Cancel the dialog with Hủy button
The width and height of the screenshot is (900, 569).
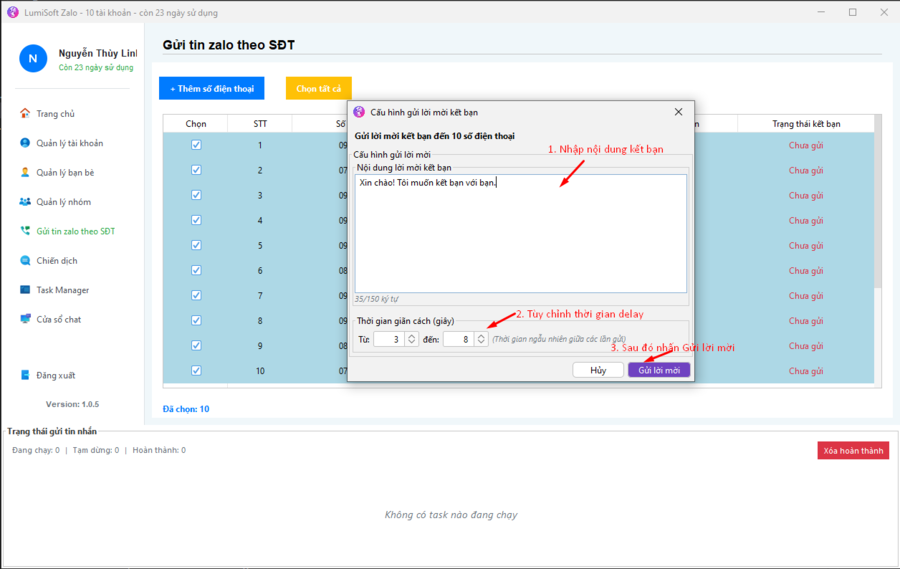(x=598, y=370)
